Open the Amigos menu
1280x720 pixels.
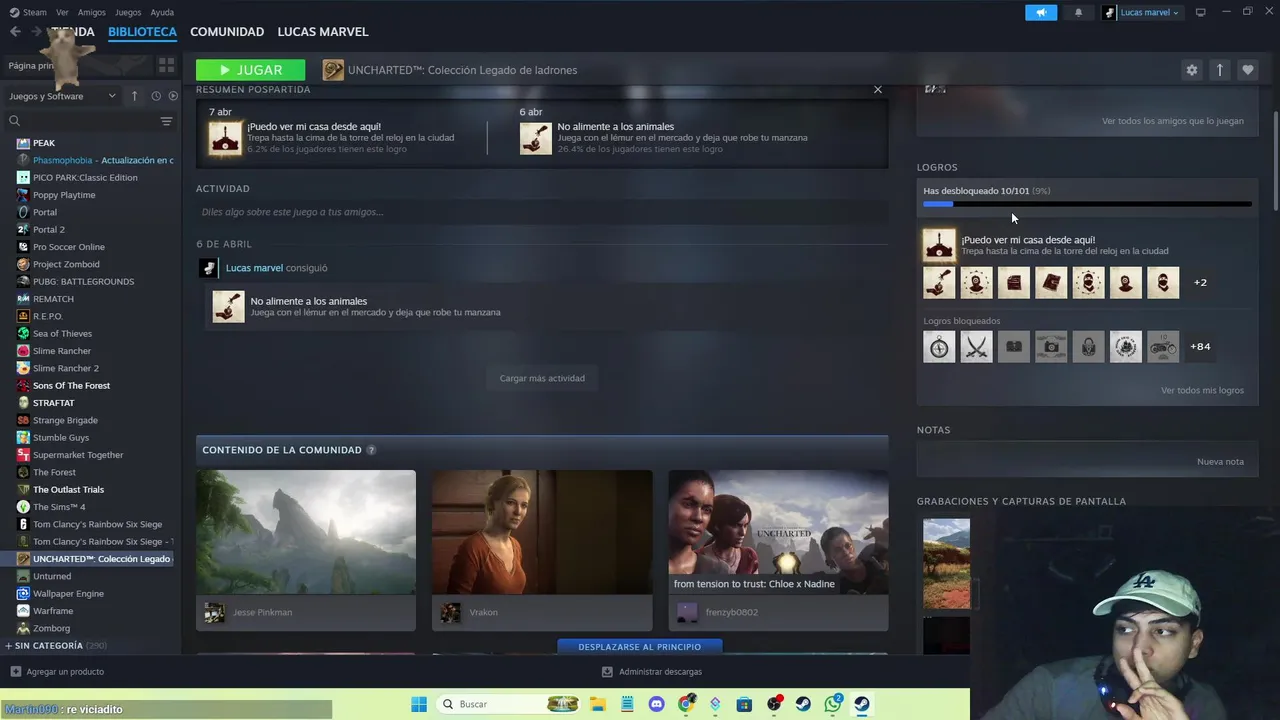[x=92, y=12]
